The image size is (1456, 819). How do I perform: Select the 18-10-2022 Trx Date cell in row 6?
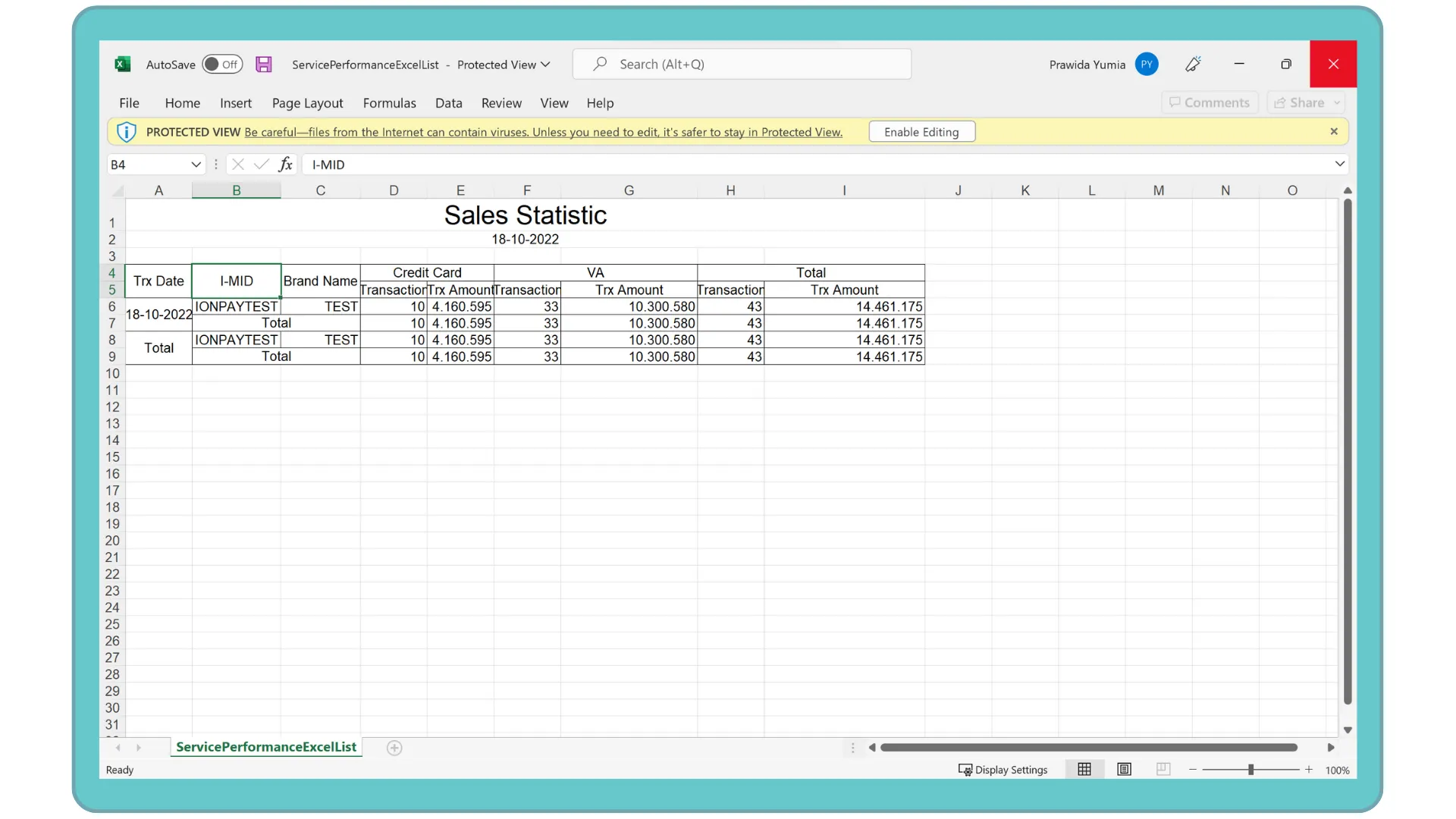[x=158, y=315]
